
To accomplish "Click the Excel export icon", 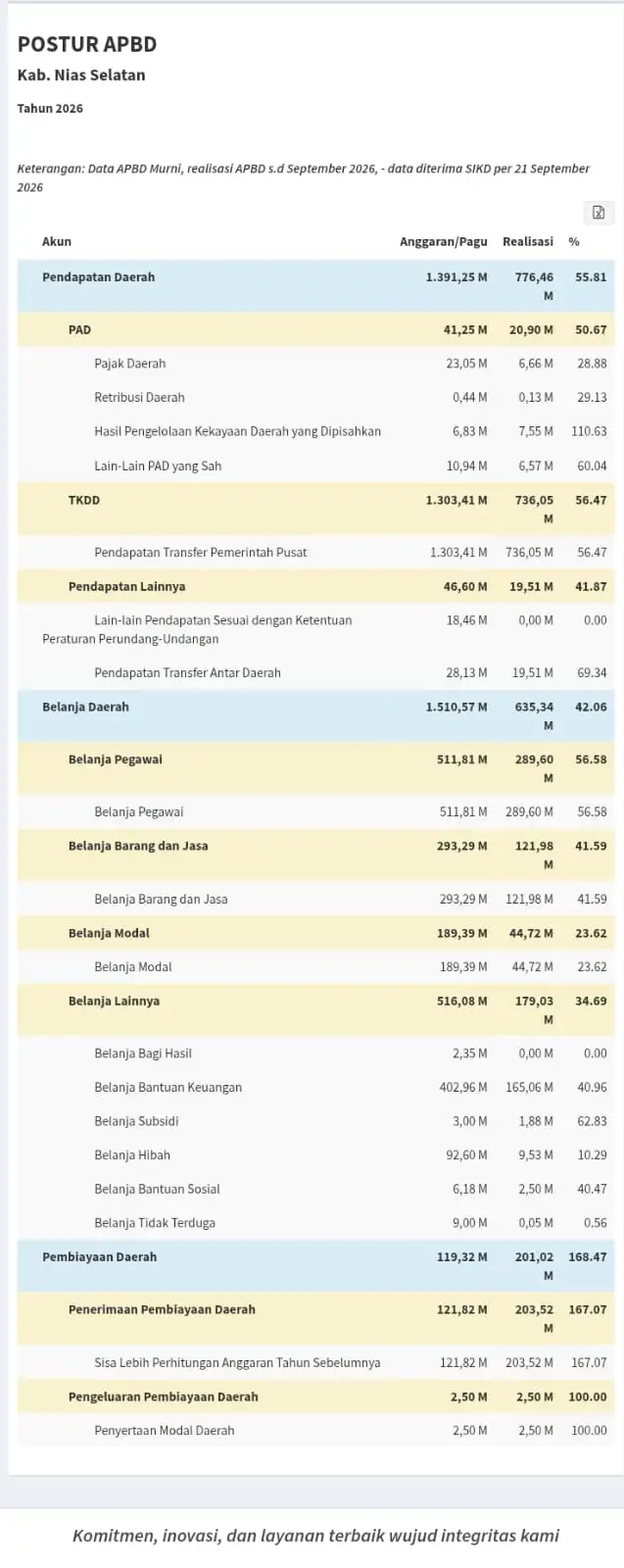I will tap(599, 212).
